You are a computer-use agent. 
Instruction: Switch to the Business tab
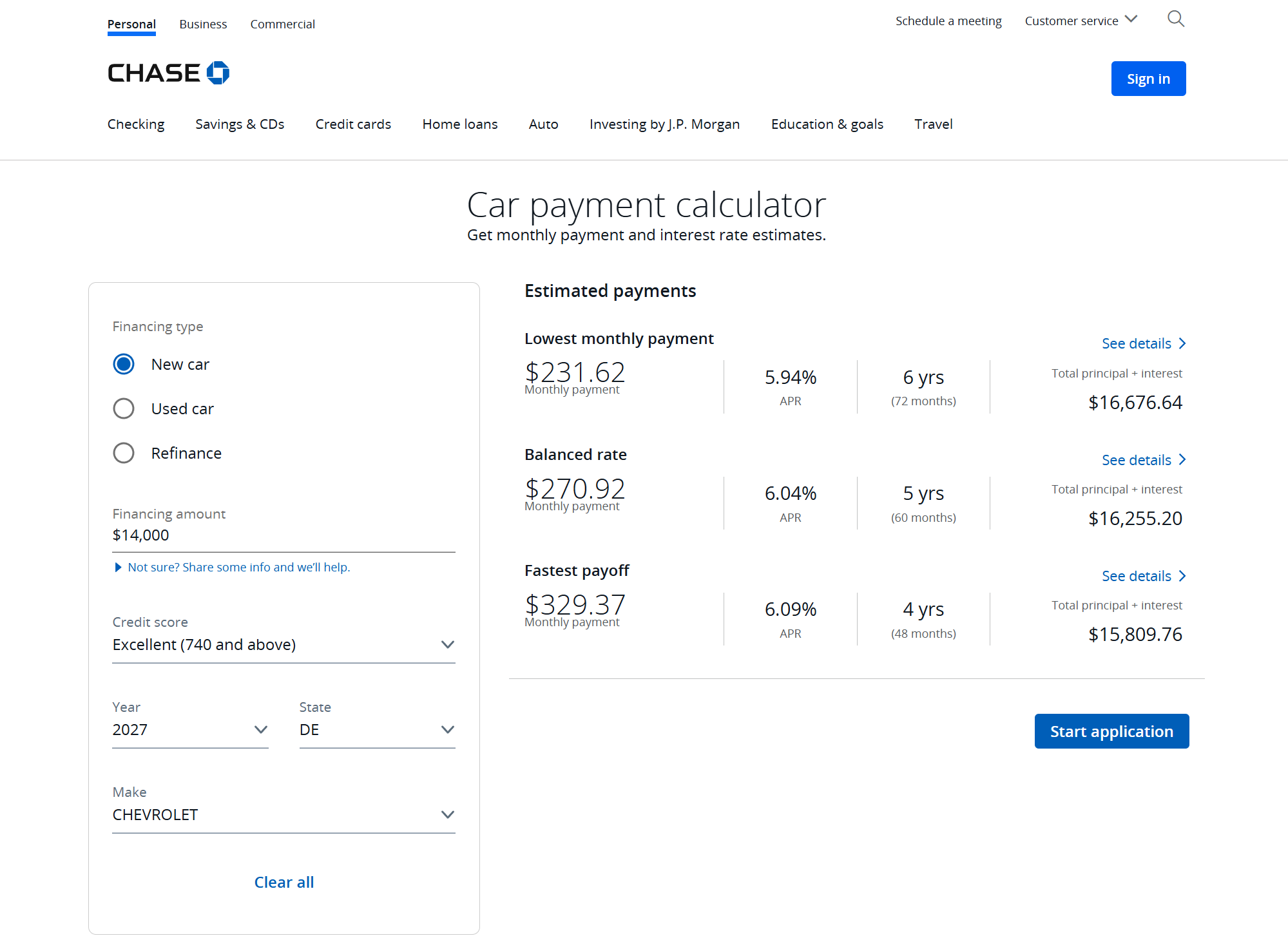click(203, 24)
